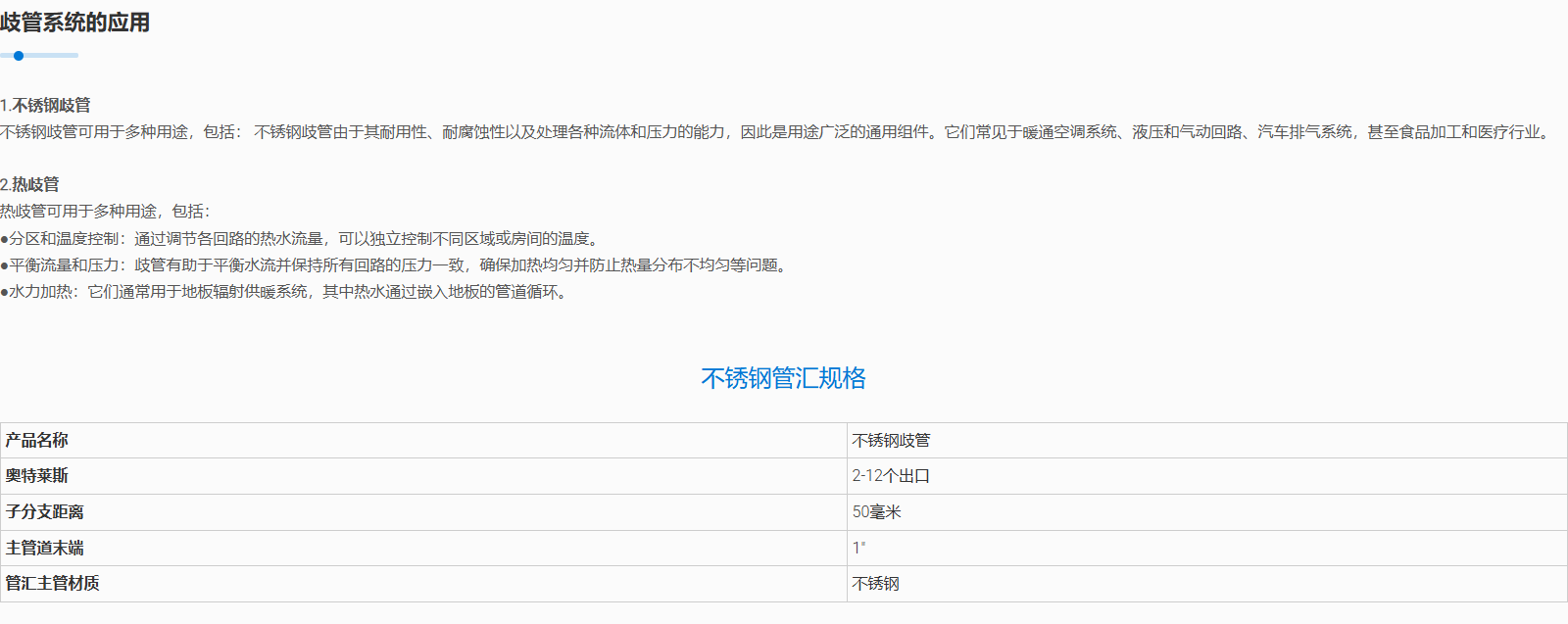Click the line 热歧管可用于多种用途
The image size is (1568, 624).
point(105,211)
